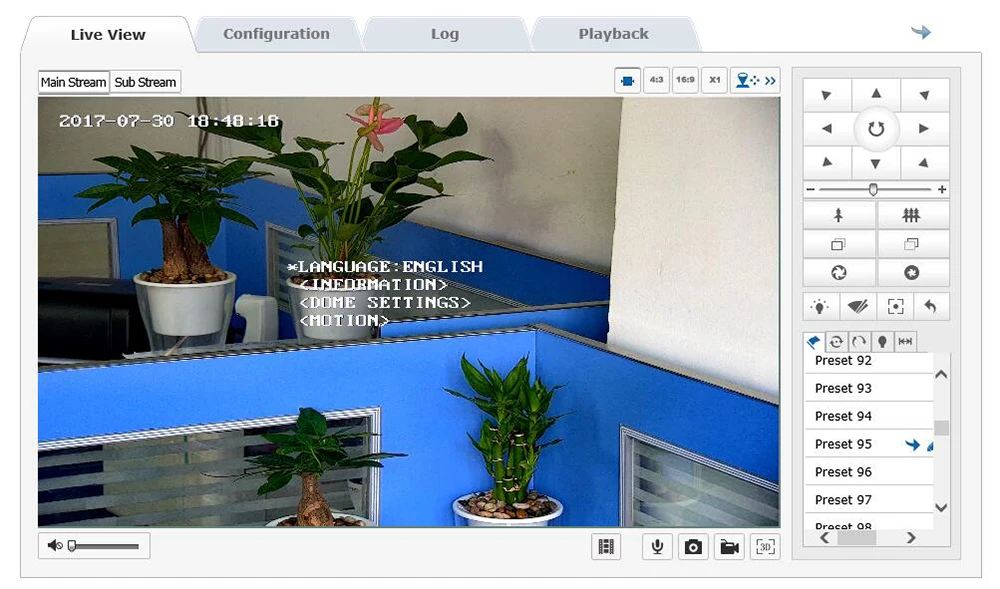Set 4:3 aspect ratio

pyautogui.click(x=656, y=80)
